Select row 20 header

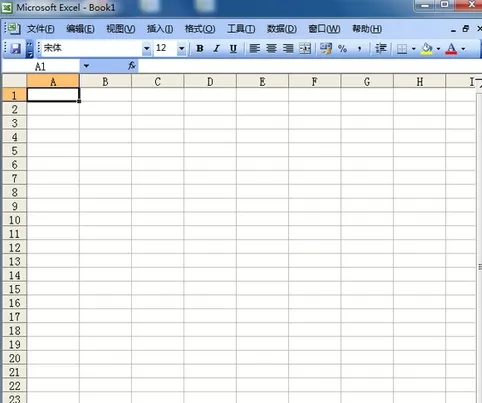coord(14,358)
